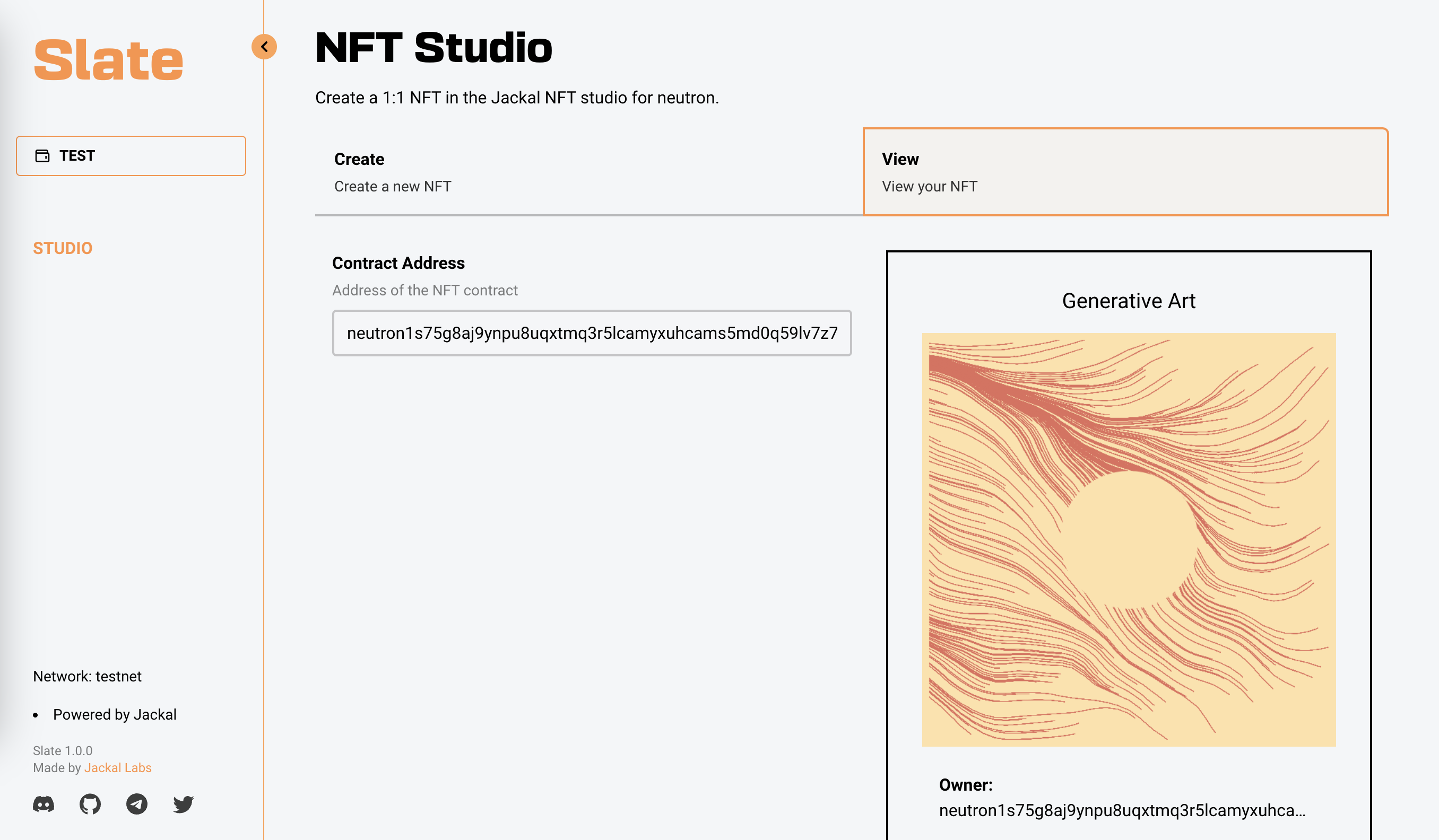Viewport: 1439px width, 840px height.
Task: Open the GitHub icon link
Action: pyautogui.click(x=90, y=804)
